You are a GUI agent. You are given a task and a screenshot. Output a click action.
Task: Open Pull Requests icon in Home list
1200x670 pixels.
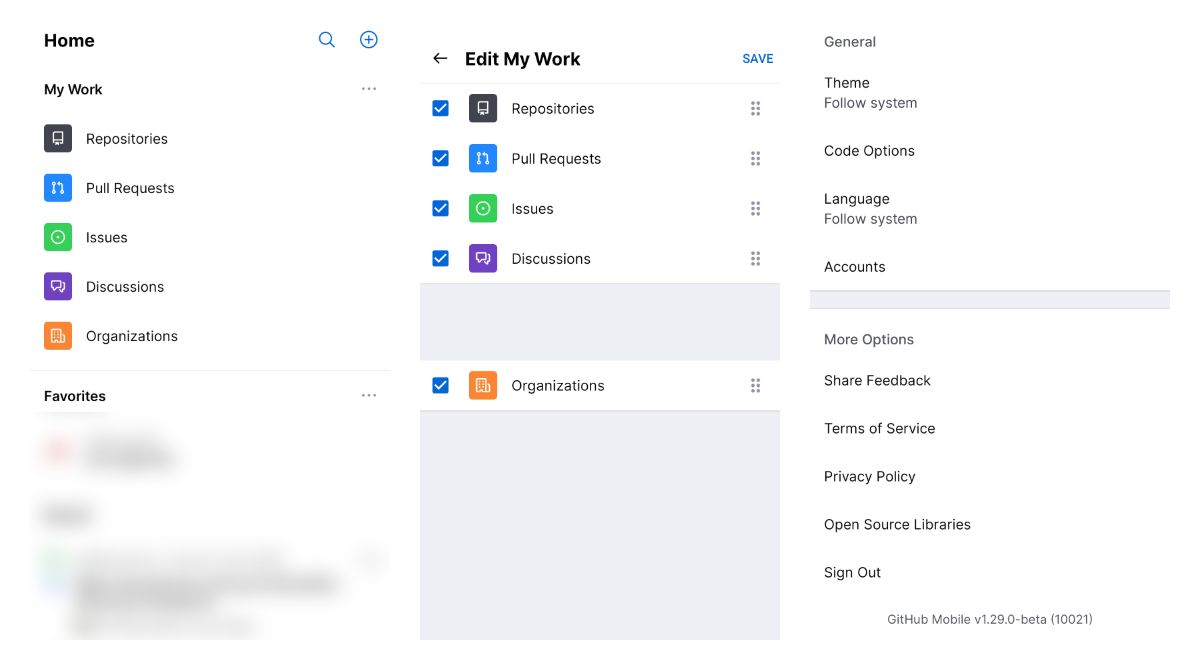click(x=58, y=188)
